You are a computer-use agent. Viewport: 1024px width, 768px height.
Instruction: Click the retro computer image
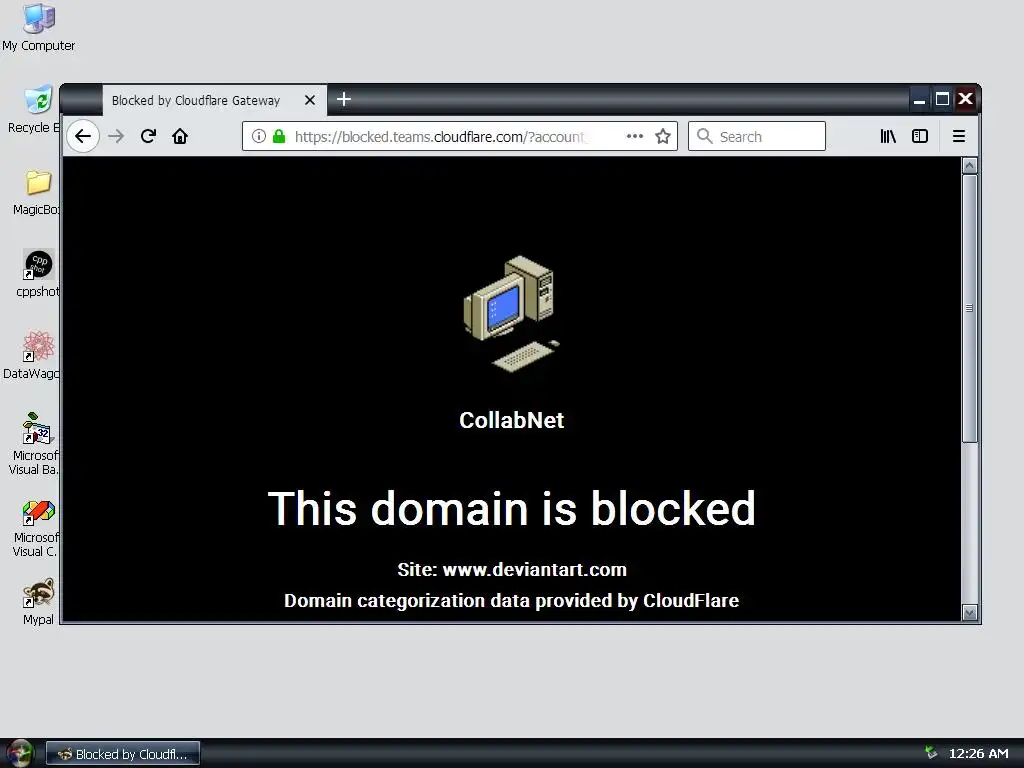[x=511, y=314]
